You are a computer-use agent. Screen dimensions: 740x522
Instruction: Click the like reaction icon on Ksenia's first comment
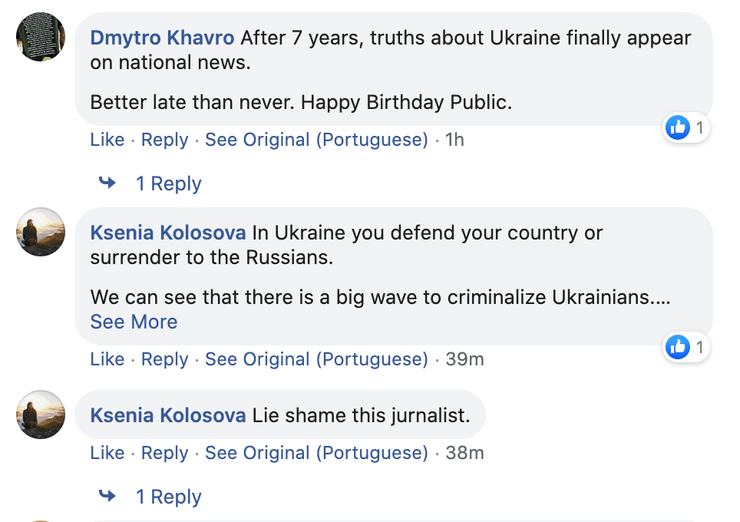[x=678, y=347]
